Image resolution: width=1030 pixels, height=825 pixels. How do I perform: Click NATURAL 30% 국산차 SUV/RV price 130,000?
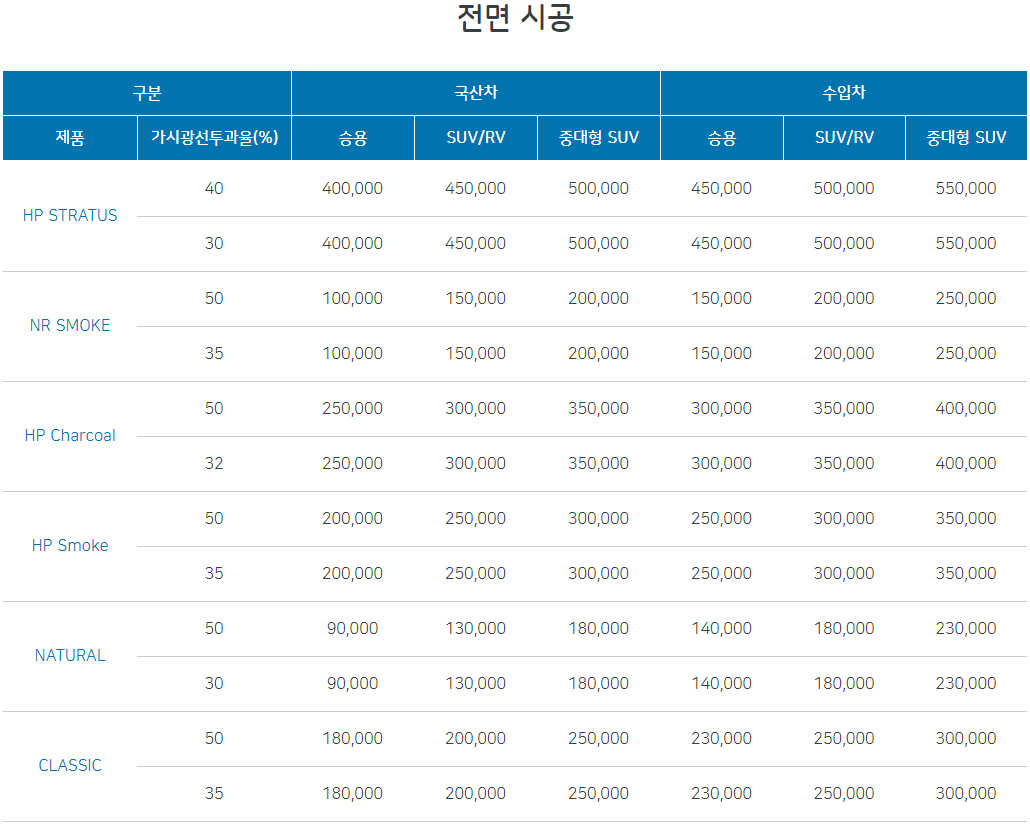pos(476,684)
